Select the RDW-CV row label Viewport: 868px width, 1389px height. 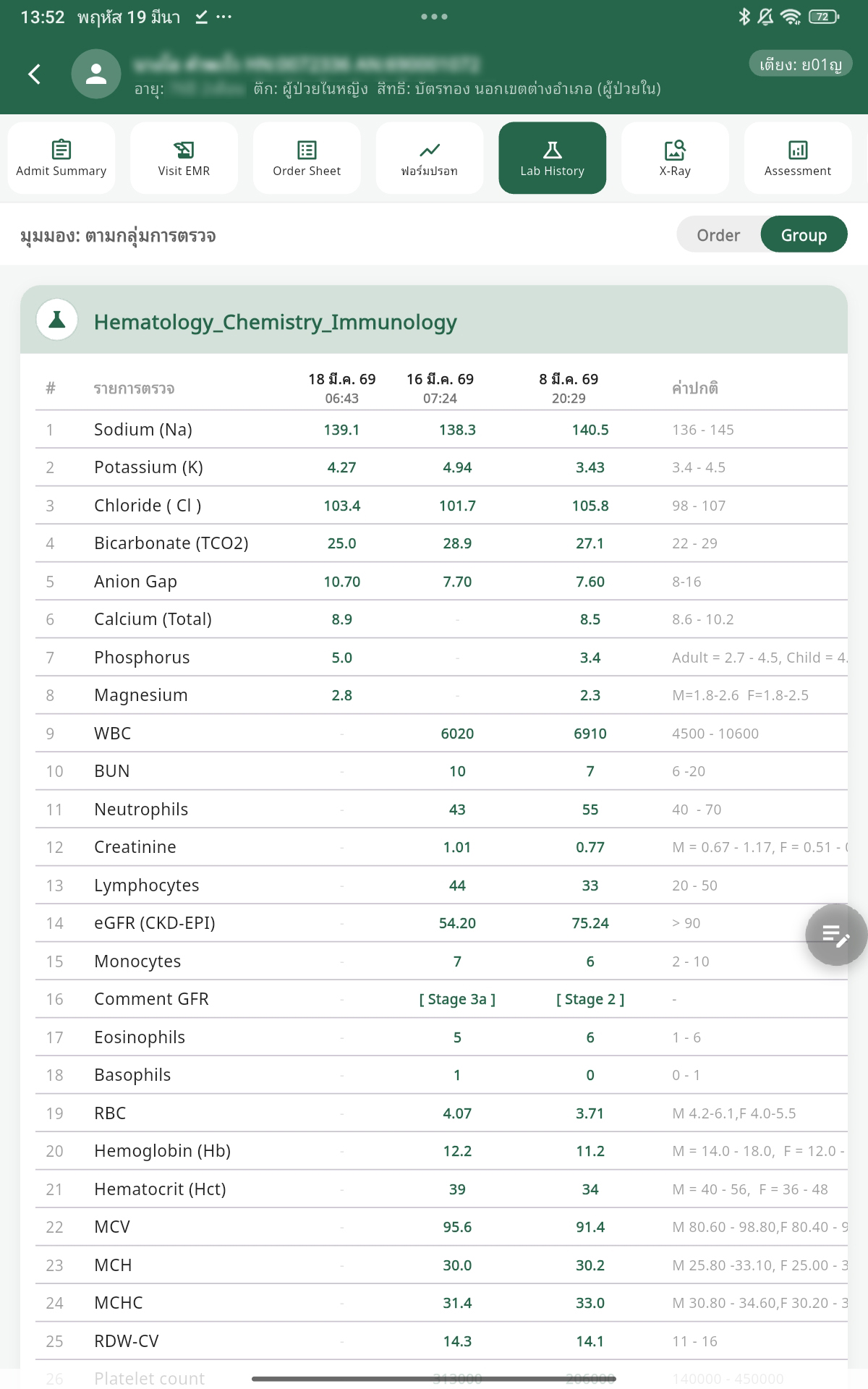127,1341
